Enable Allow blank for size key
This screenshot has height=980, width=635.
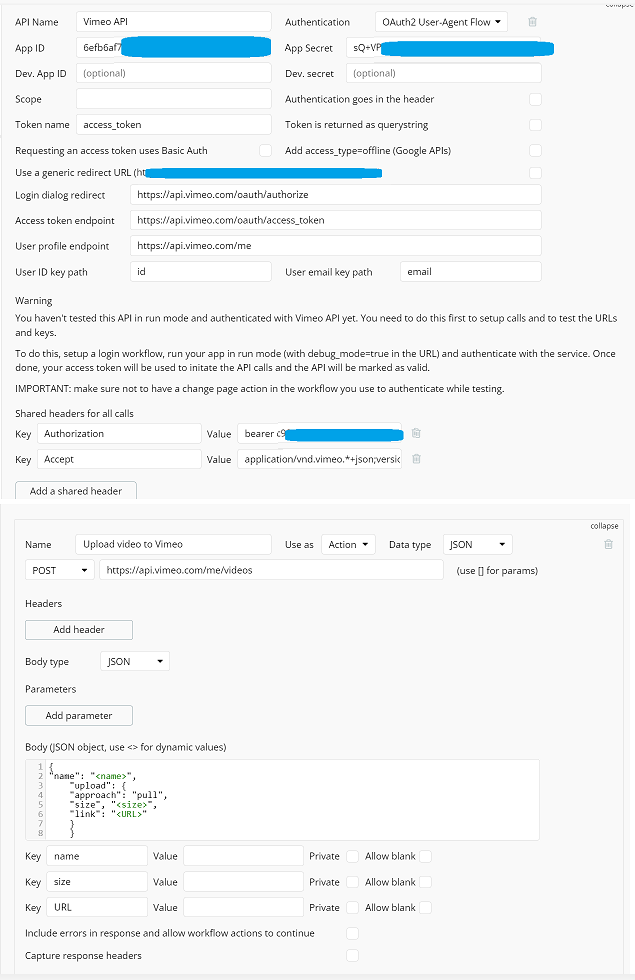425,882
